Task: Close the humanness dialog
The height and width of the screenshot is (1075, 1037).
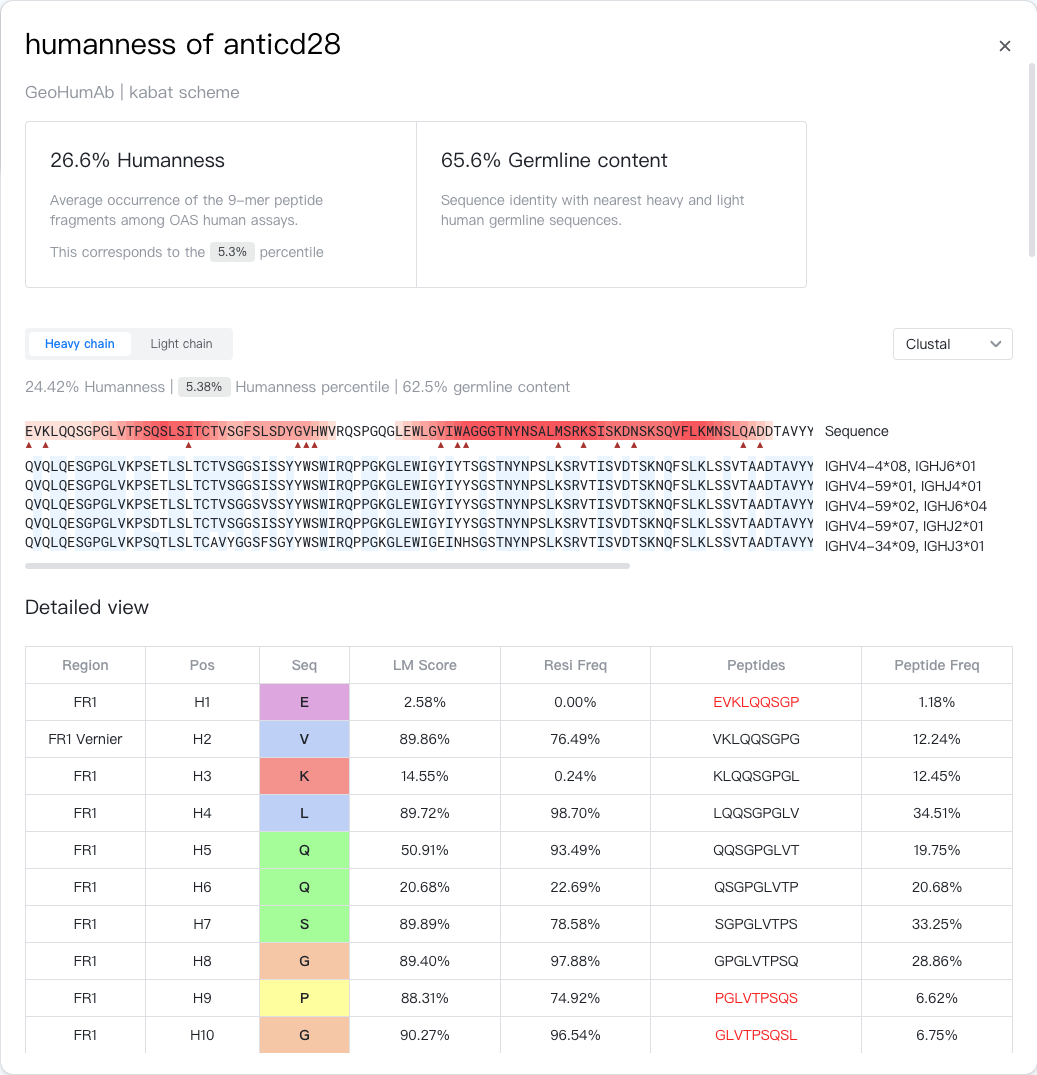Action: click(1005, 46)
